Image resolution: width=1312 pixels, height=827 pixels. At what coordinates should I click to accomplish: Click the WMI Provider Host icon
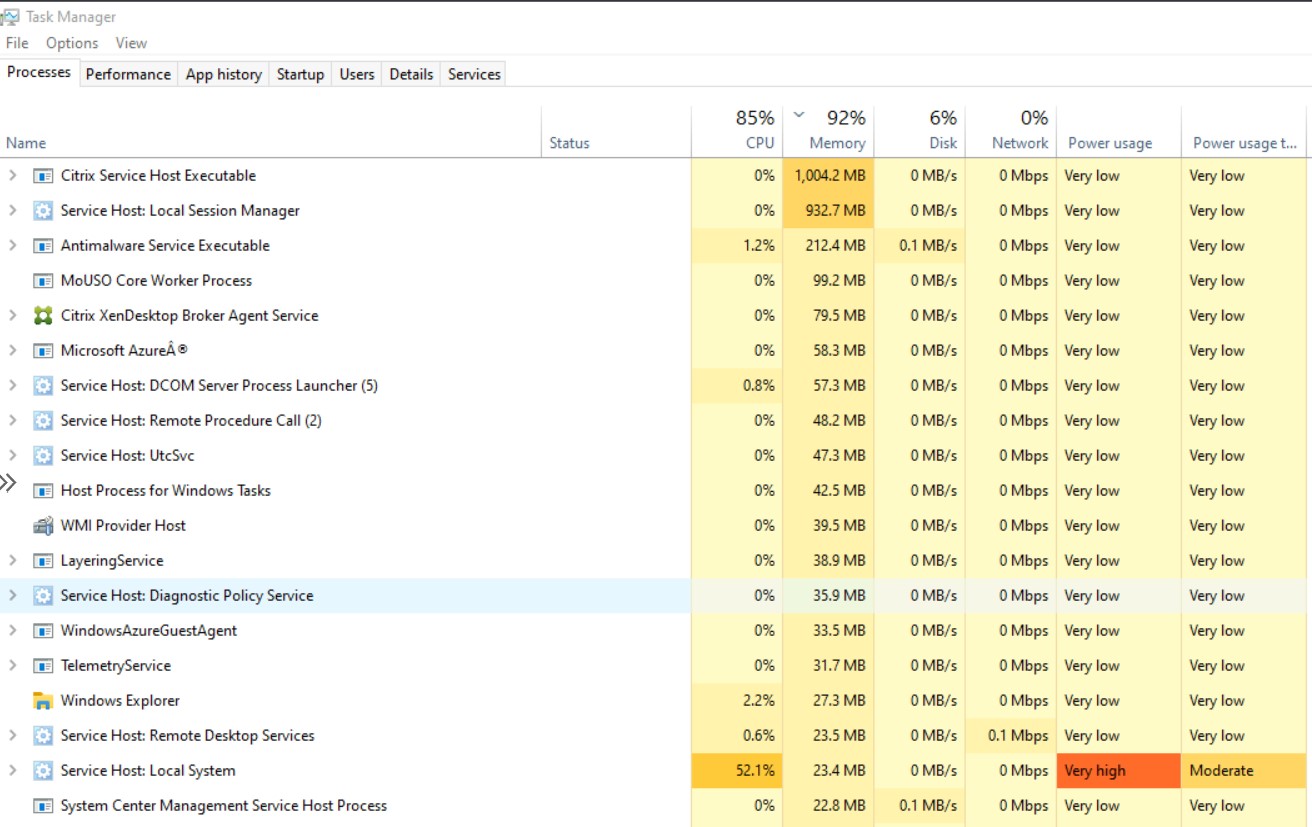[x=43, y=526]
